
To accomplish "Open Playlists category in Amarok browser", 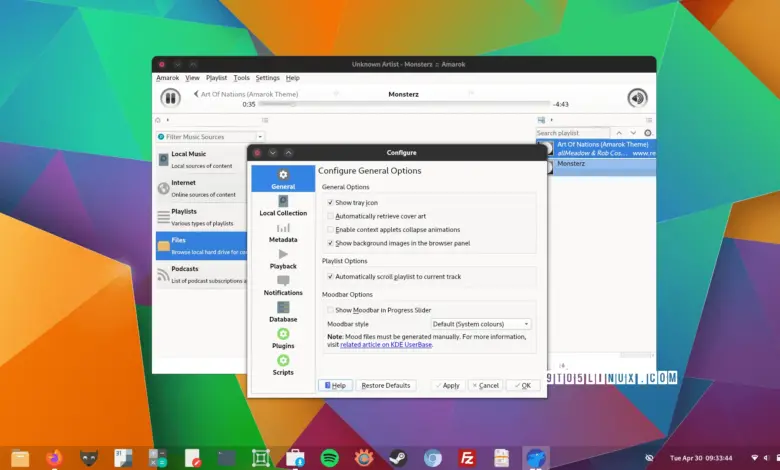I will pos(201,217).
